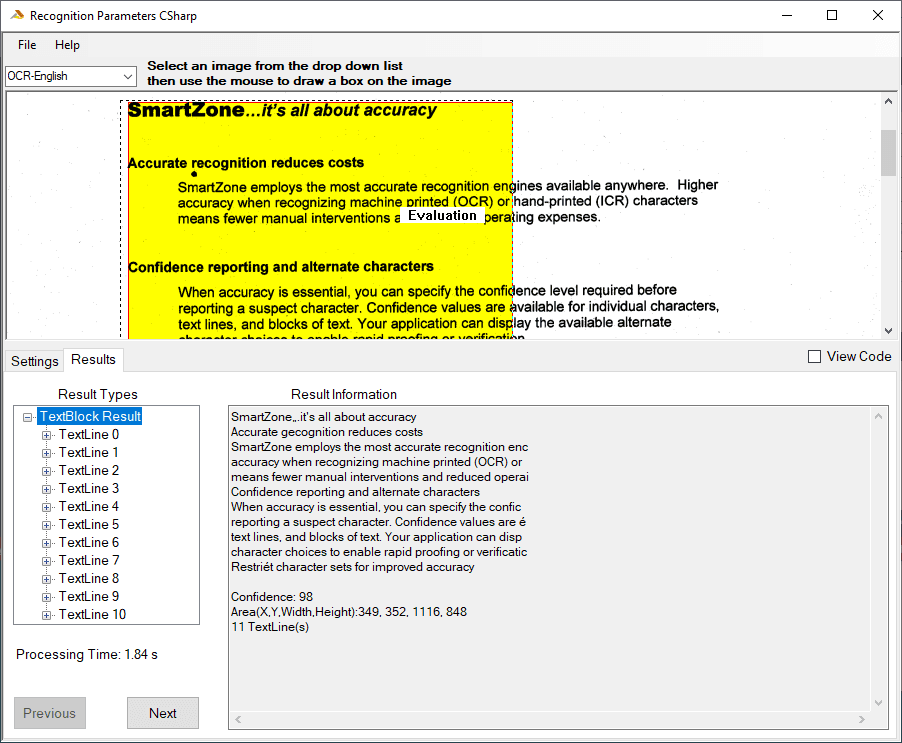902x743 pixels.
Task: Open the OCR-English image dropdown
Action: click(71, 76)
